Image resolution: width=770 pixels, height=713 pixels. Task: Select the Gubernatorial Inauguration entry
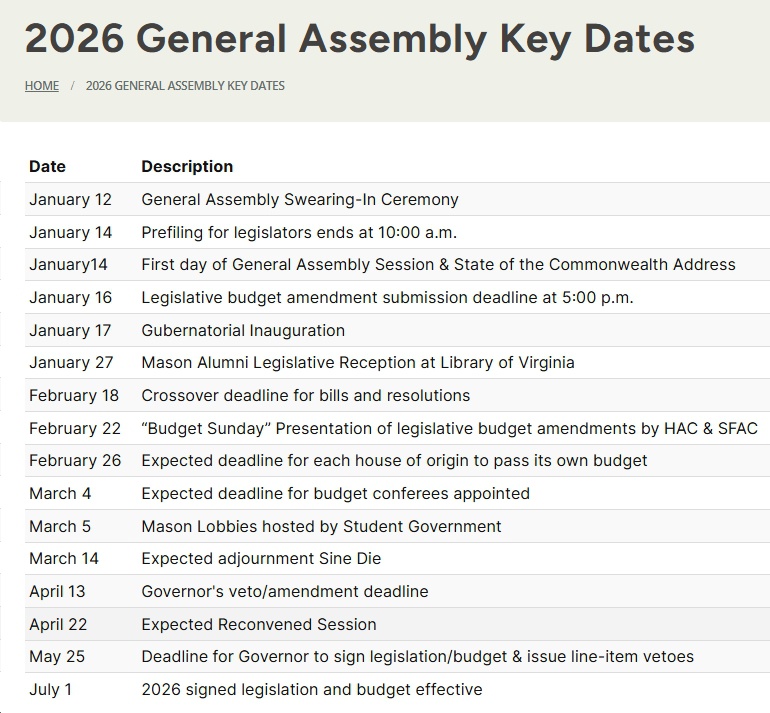coord(243,330)
